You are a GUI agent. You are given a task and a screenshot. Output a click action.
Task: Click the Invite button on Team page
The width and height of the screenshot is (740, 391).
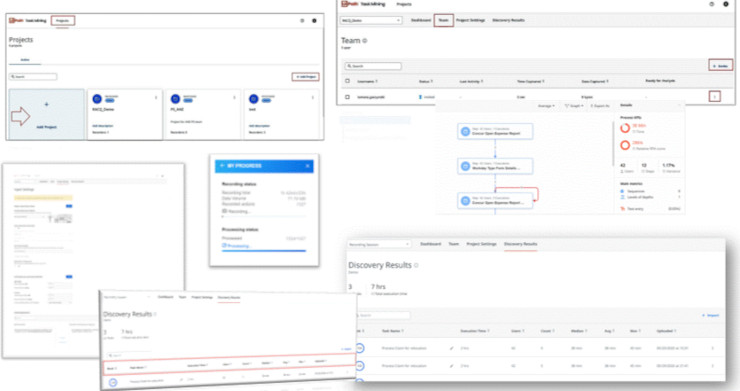tap(720, 66)
